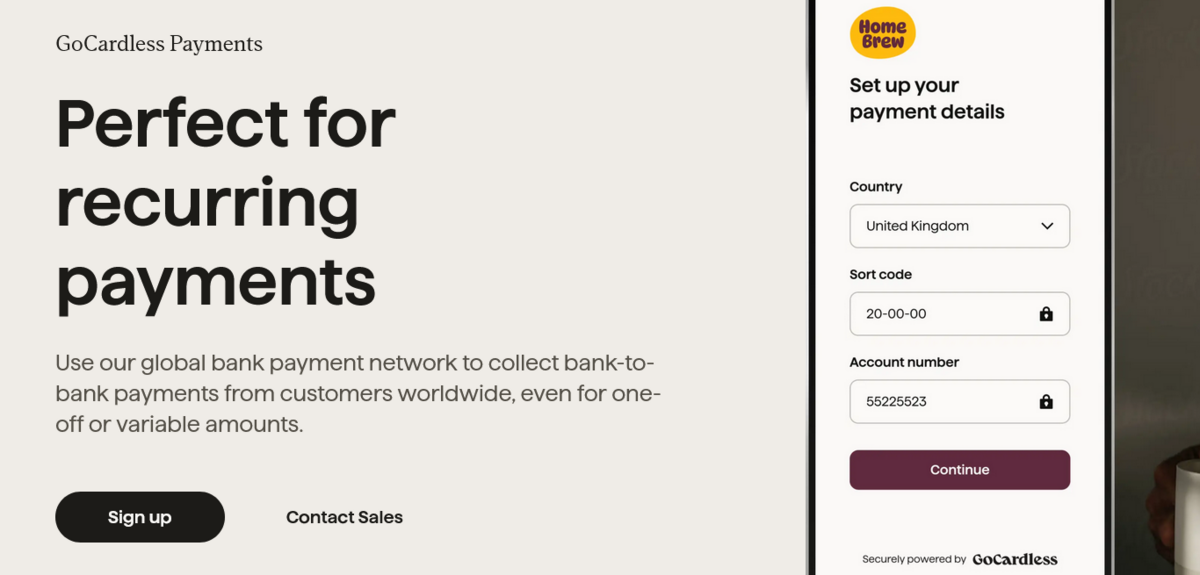The image size is (1200, 575).
Task: Click the GoCardless Payments title text
Action: [159, 44]
